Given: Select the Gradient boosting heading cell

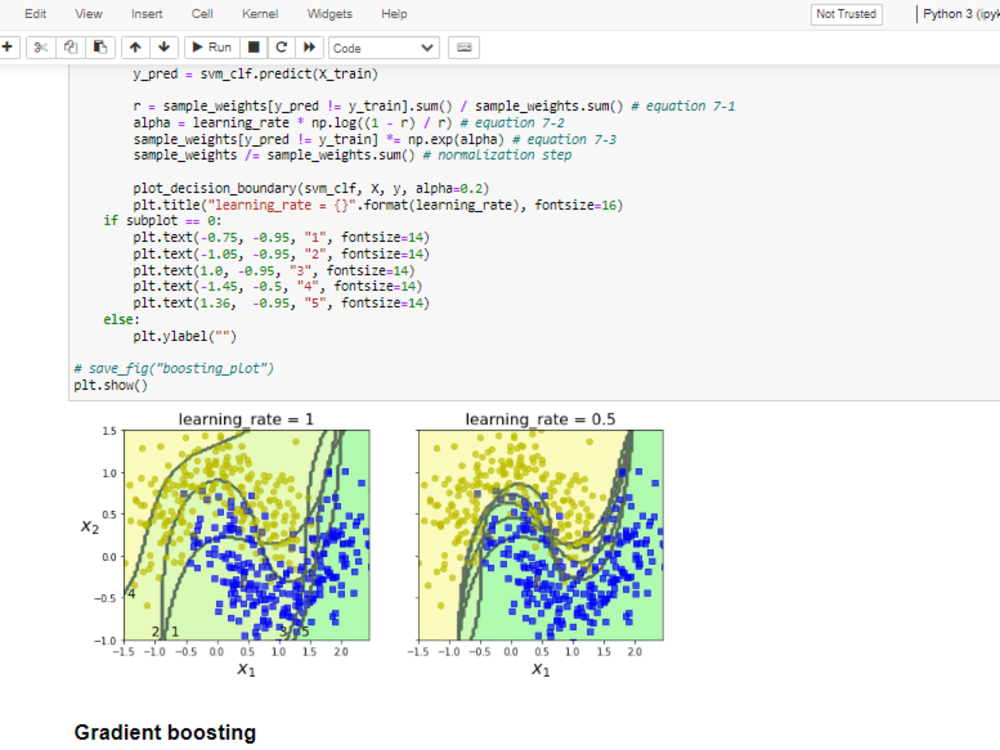Looking at the screenshot, I should [x=165, y=732].
